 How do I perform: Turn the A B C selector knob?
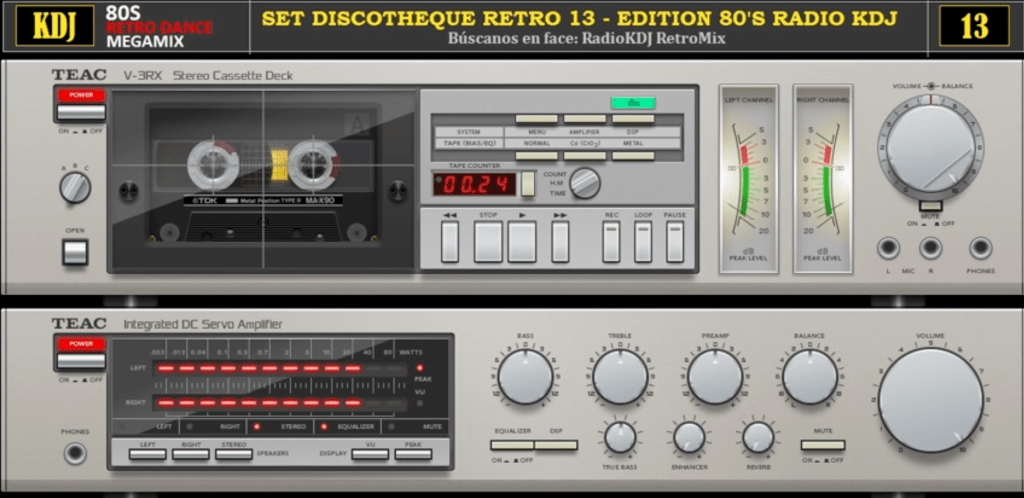(x=75, y=188)
